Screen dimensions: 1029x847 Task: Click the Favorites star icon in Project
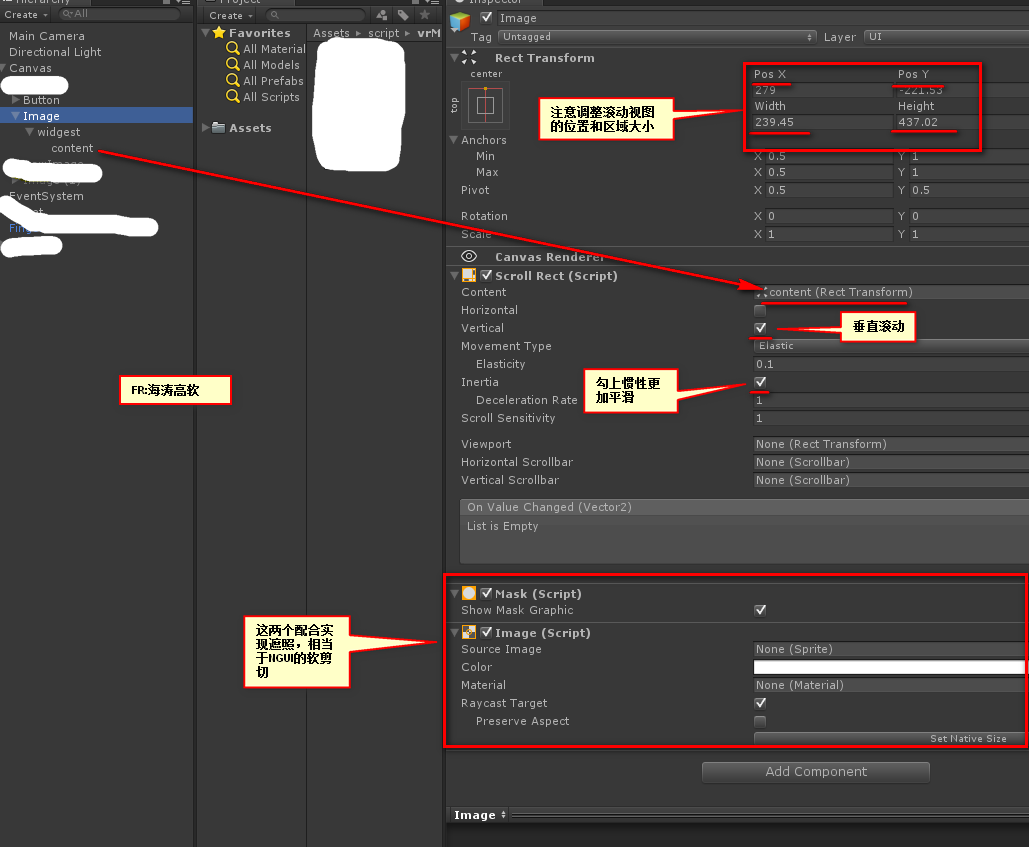(x=219, y=32)
